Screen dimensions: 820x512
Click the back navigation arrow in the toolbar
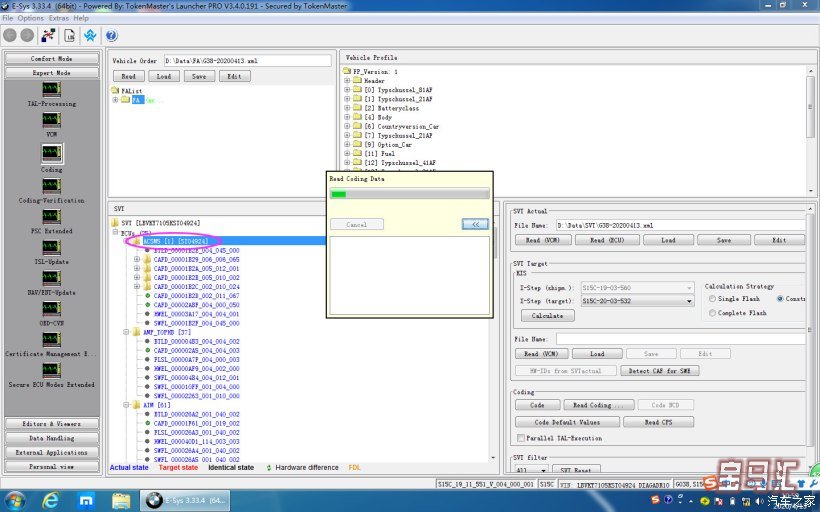10,35
